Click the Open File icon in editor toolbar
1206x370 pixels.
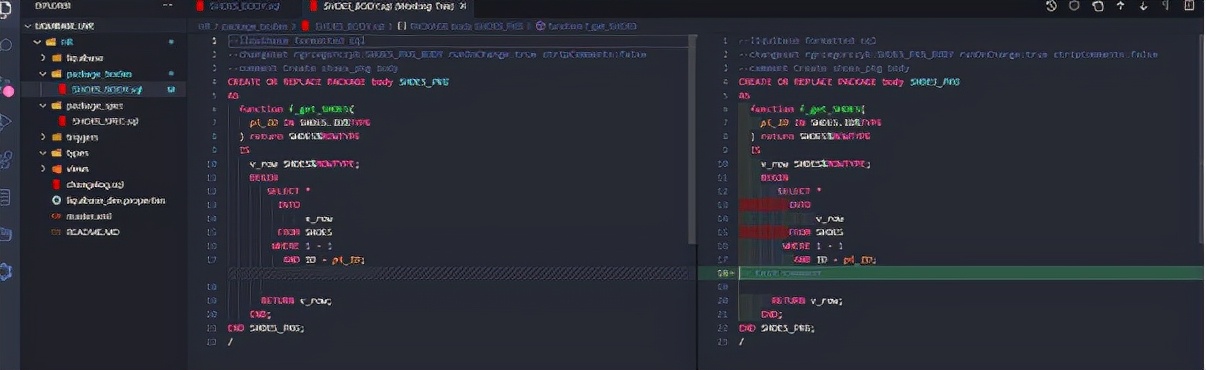(x=1097, y=6)
